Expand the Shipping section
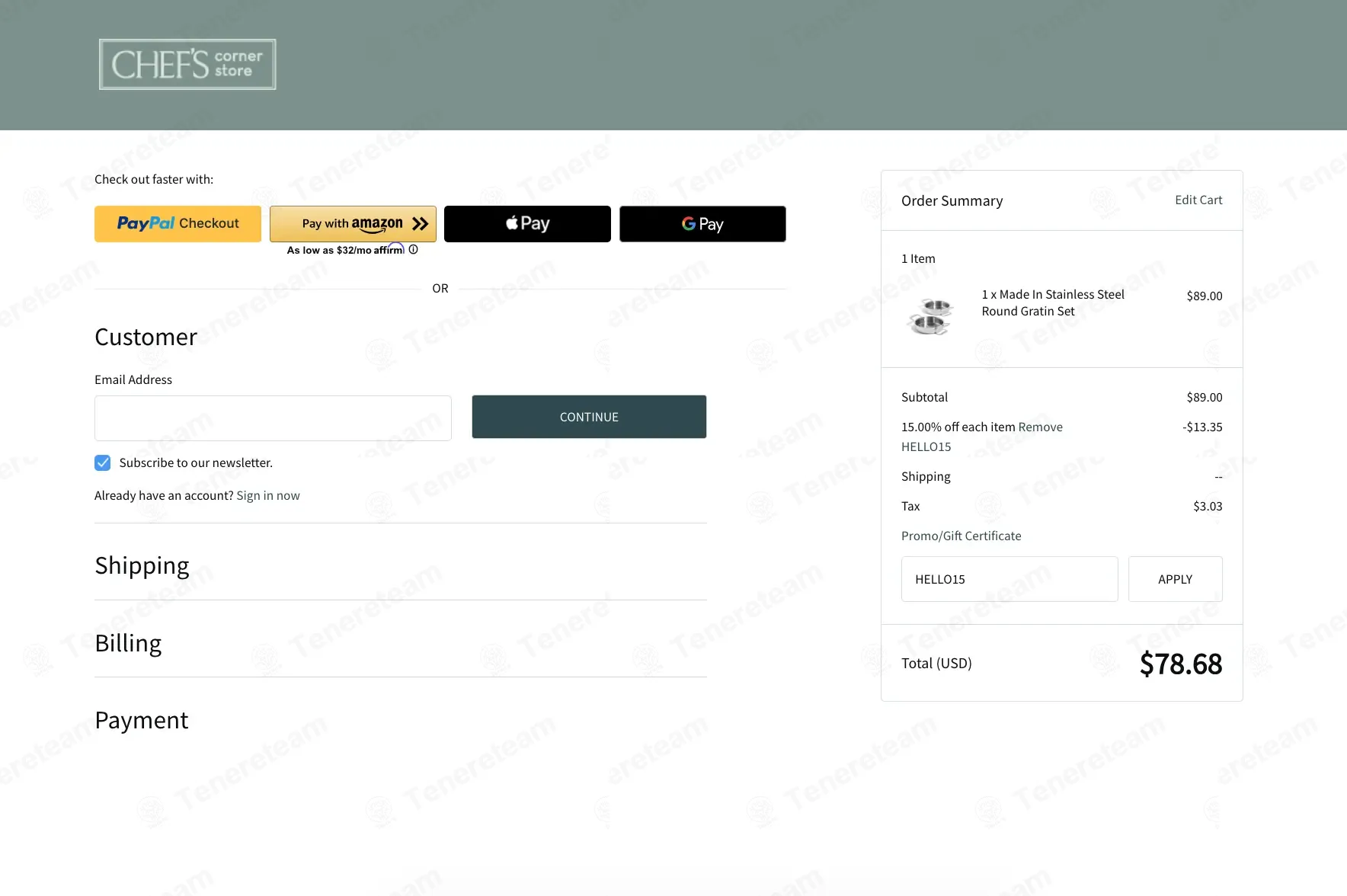Viewport: 1347px width, 896px height. tap(142, 566)
